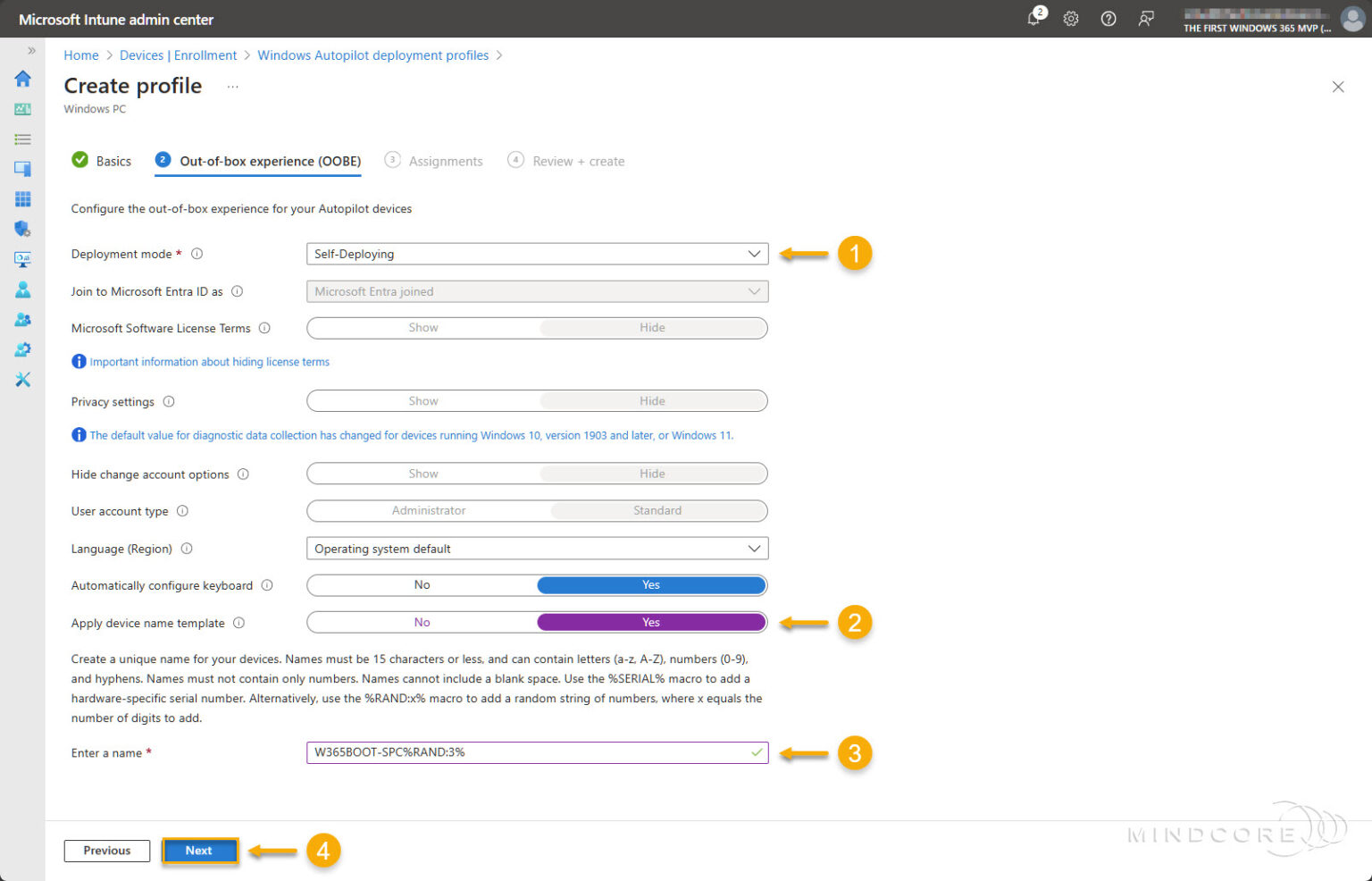This screenshot has width=1372, height=881.
Task: Expand the left sidebar navigation menu
Action: click(x=31, y=51)
